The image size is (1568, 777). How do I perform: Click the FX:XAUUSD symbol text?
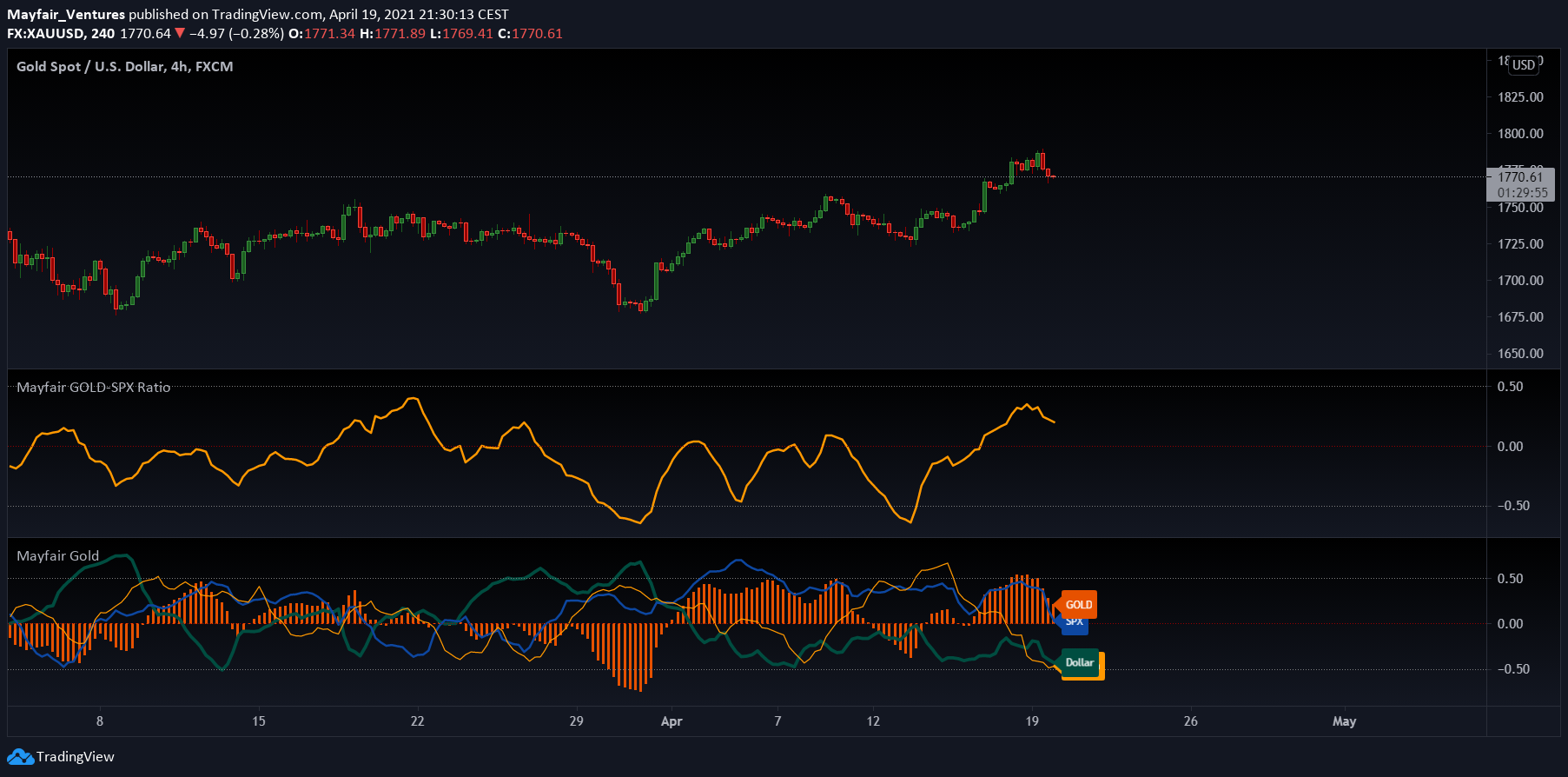45,34
